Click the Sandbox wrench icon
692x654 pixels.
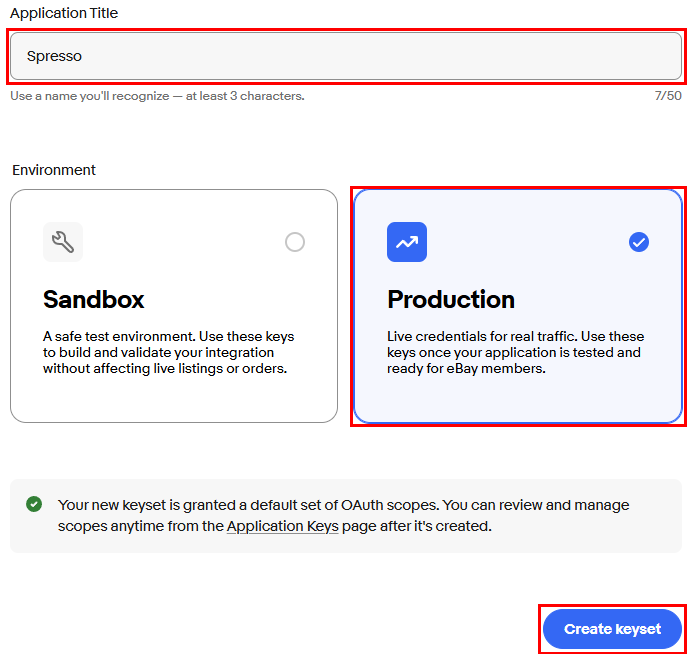pos(63,242)
